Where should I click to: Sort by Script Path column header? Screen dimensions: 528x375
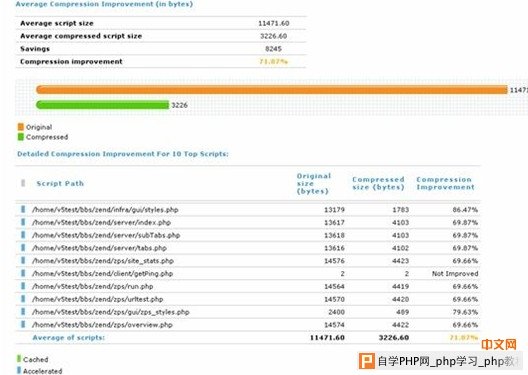[x=60, y=183]
